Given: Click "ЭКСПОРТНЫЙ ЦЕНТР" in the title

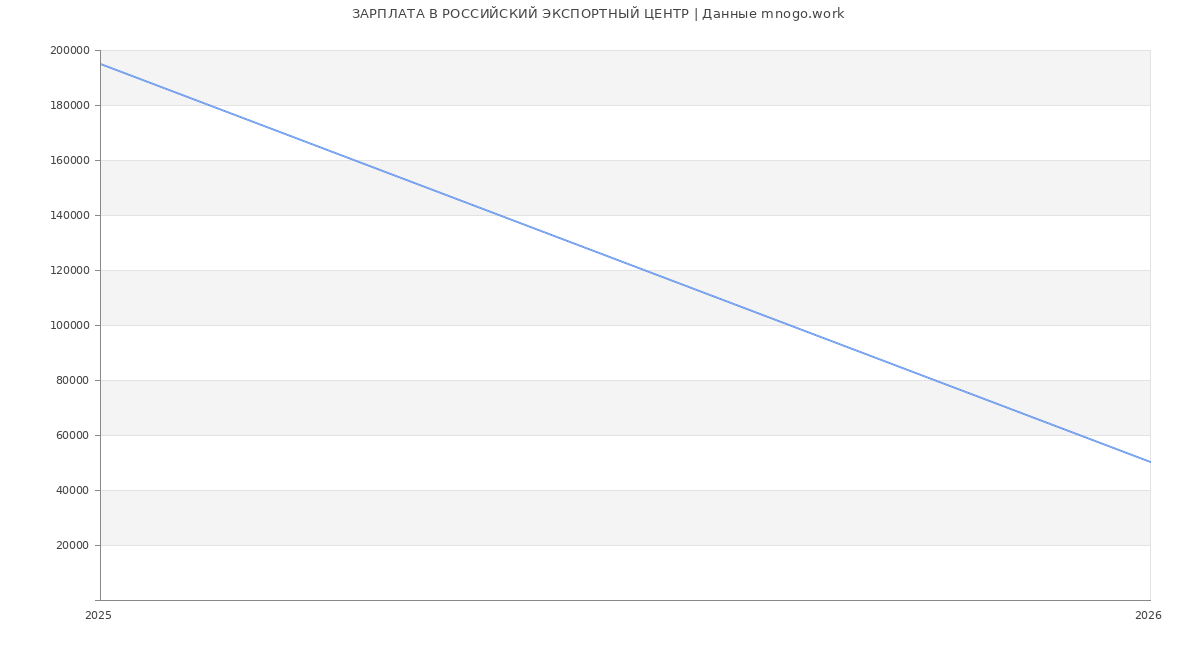Looking at the screenshot, I should 612,14.
